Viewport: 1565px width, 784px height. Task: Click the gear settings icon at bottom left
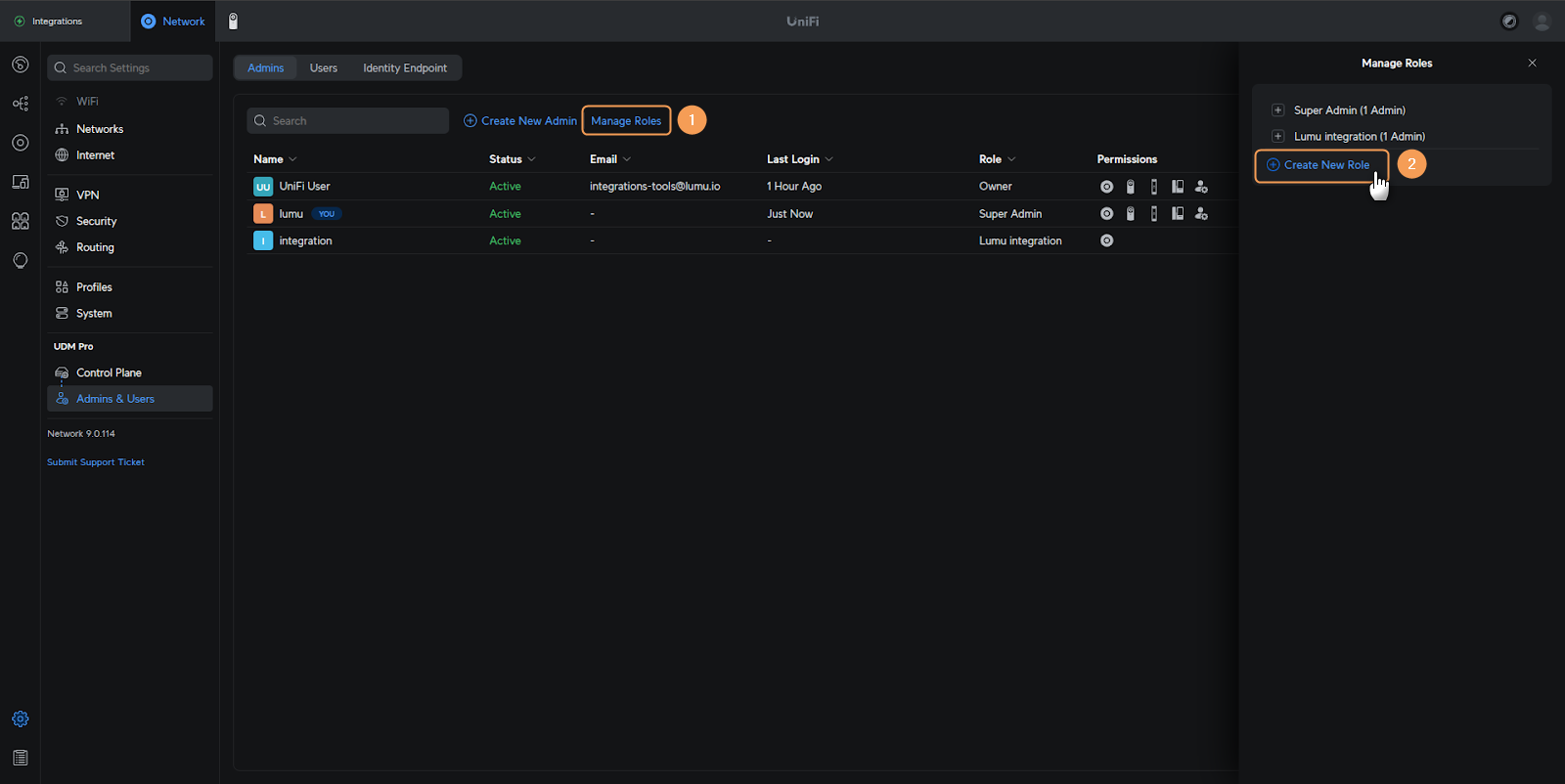tap(20, 719)
